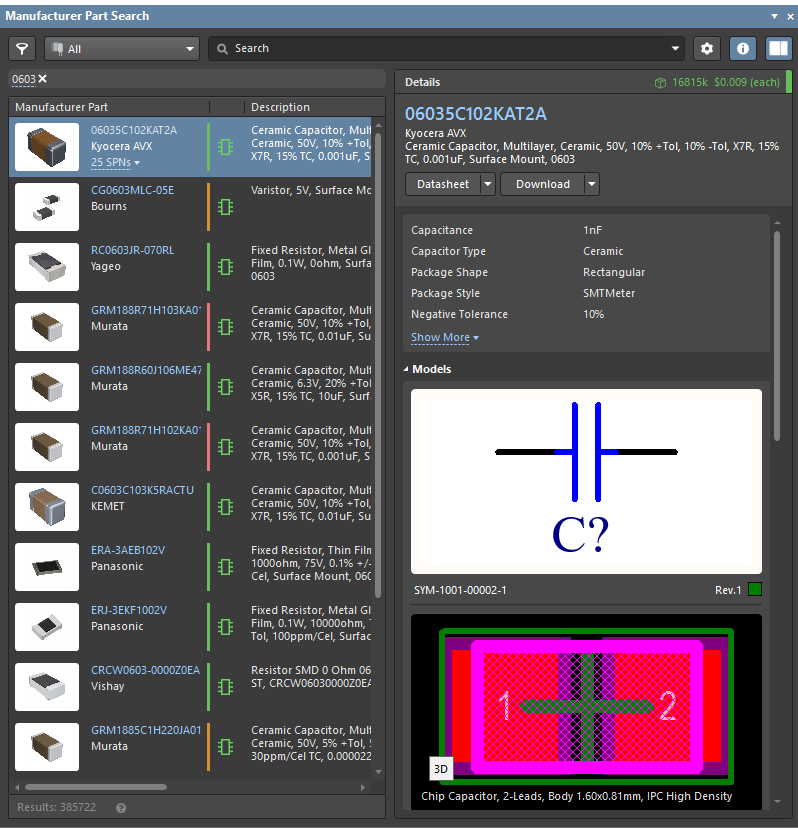Switch footprint preview to 3D view

click(x=441, y=768)
